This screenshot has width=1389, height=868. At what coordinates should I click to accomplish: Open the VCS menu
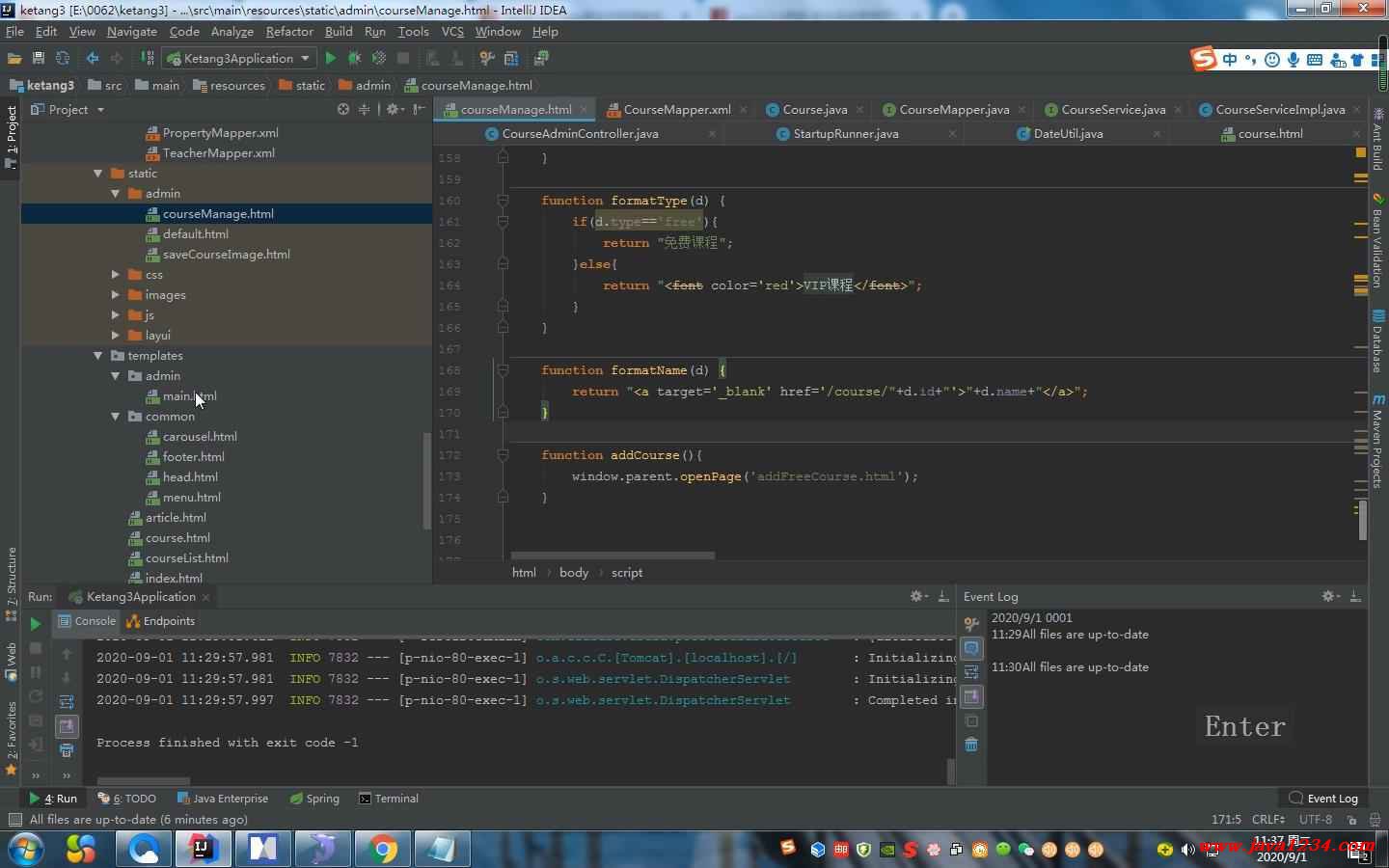452,32
